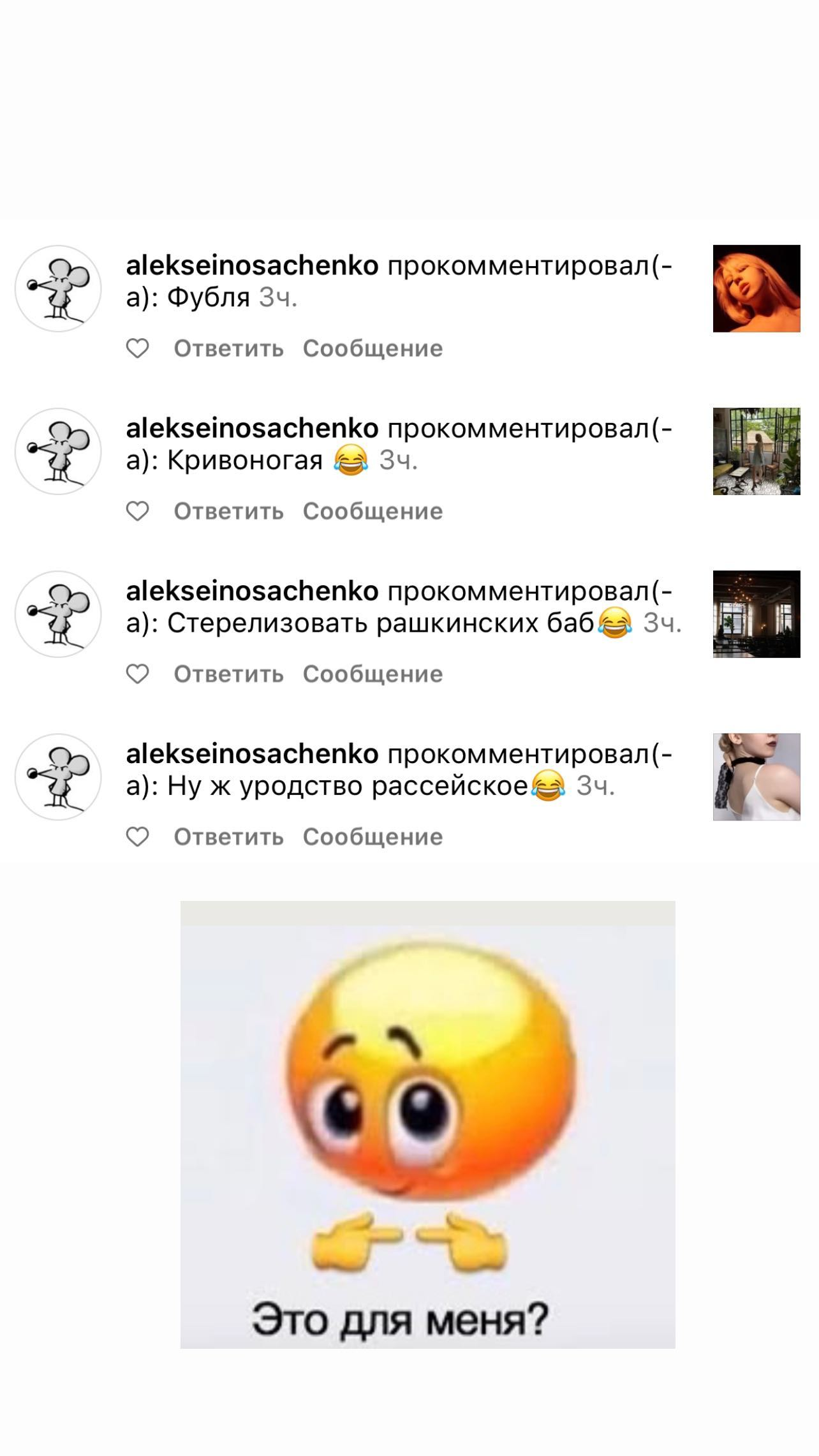The width and height of the screenshot is (819, 1456).
Task: Like the 'Кривоногая' comment with heart
Action: pos(137,511)
